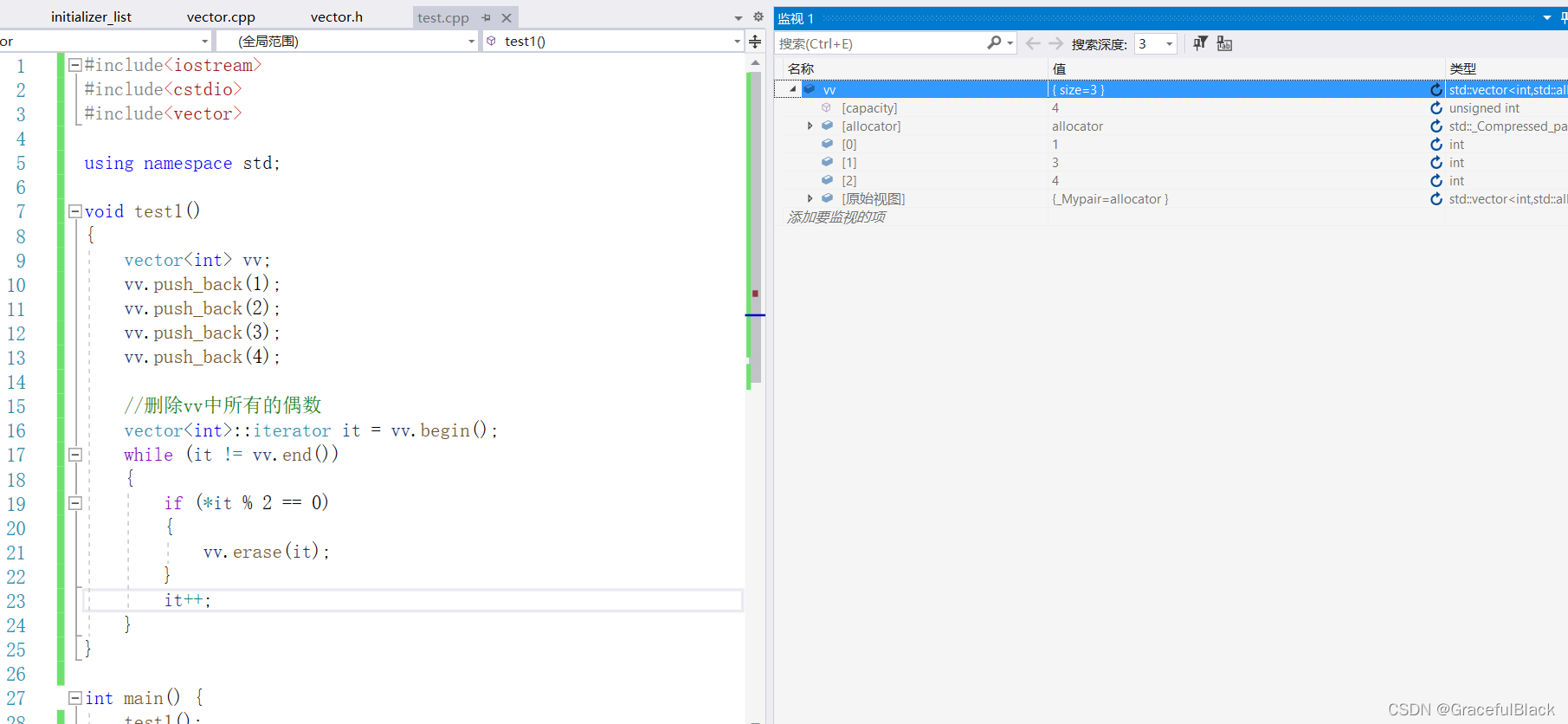
Task: Pin the test.cpp tab
Action: (487, 17)
